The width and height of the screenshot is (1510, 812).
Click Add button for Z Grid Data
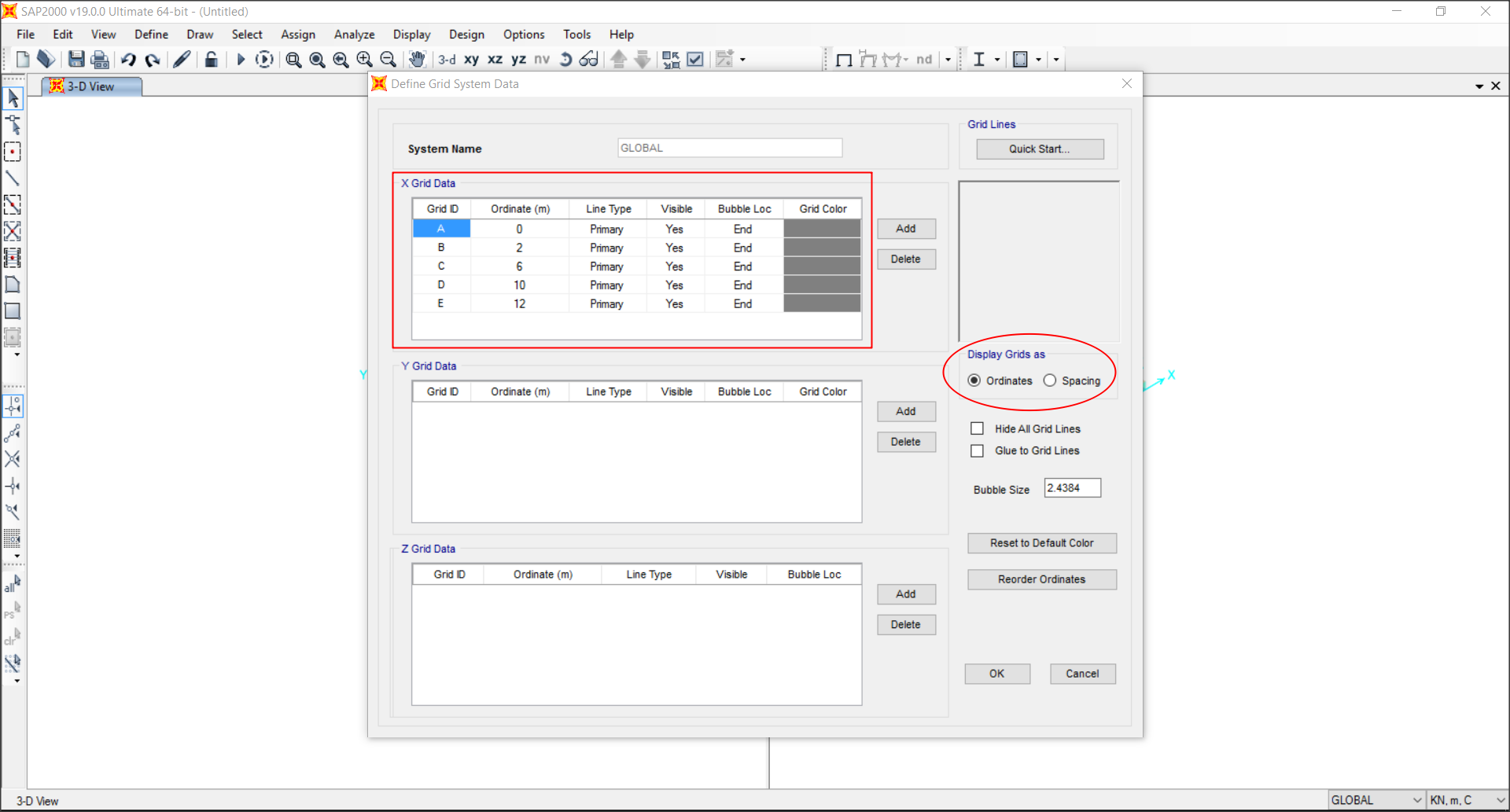(906, 594)
